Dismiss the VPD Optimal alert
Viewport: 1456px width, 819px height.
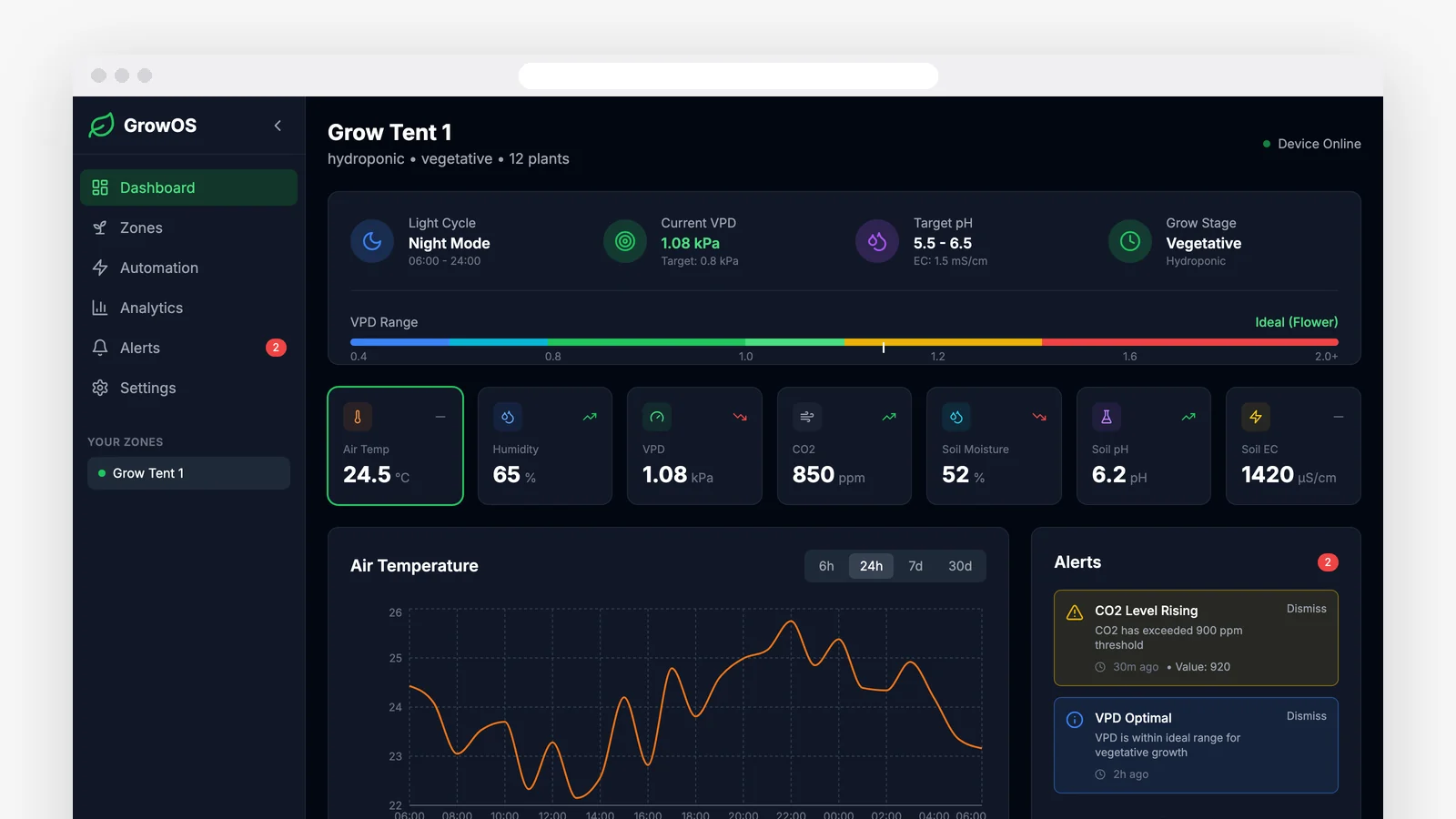(x=1306, y=716)
